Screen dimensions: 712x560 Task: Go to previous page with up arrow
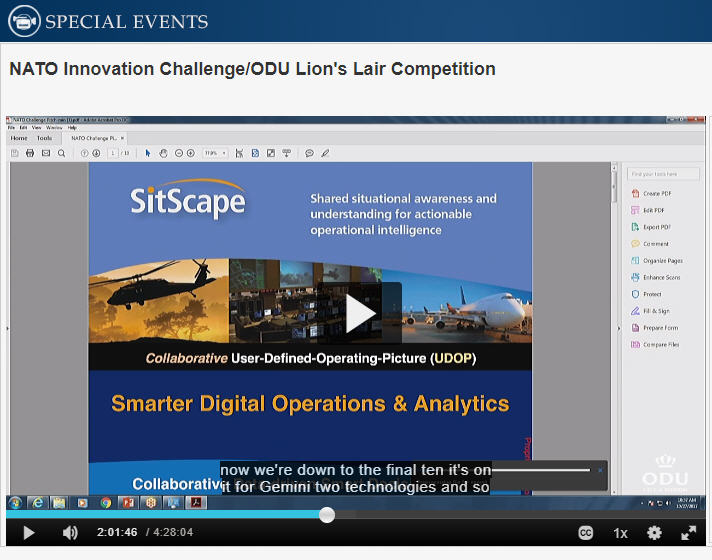[84, 153]
